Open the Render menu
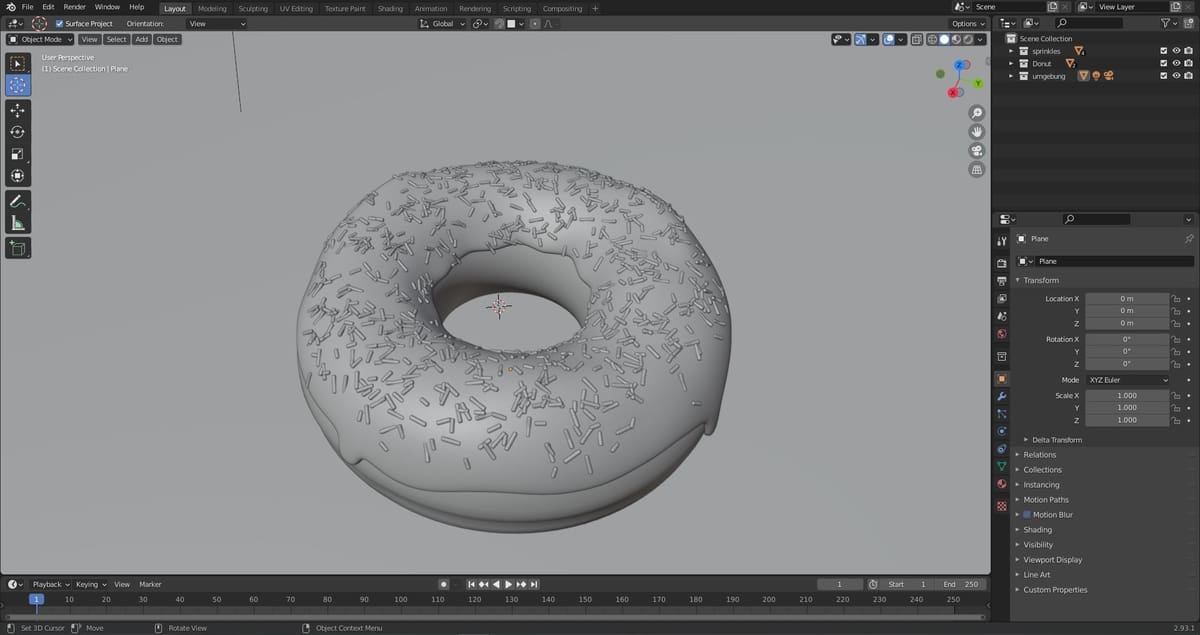Viewport: 1200px width, 635px height. 75,7
